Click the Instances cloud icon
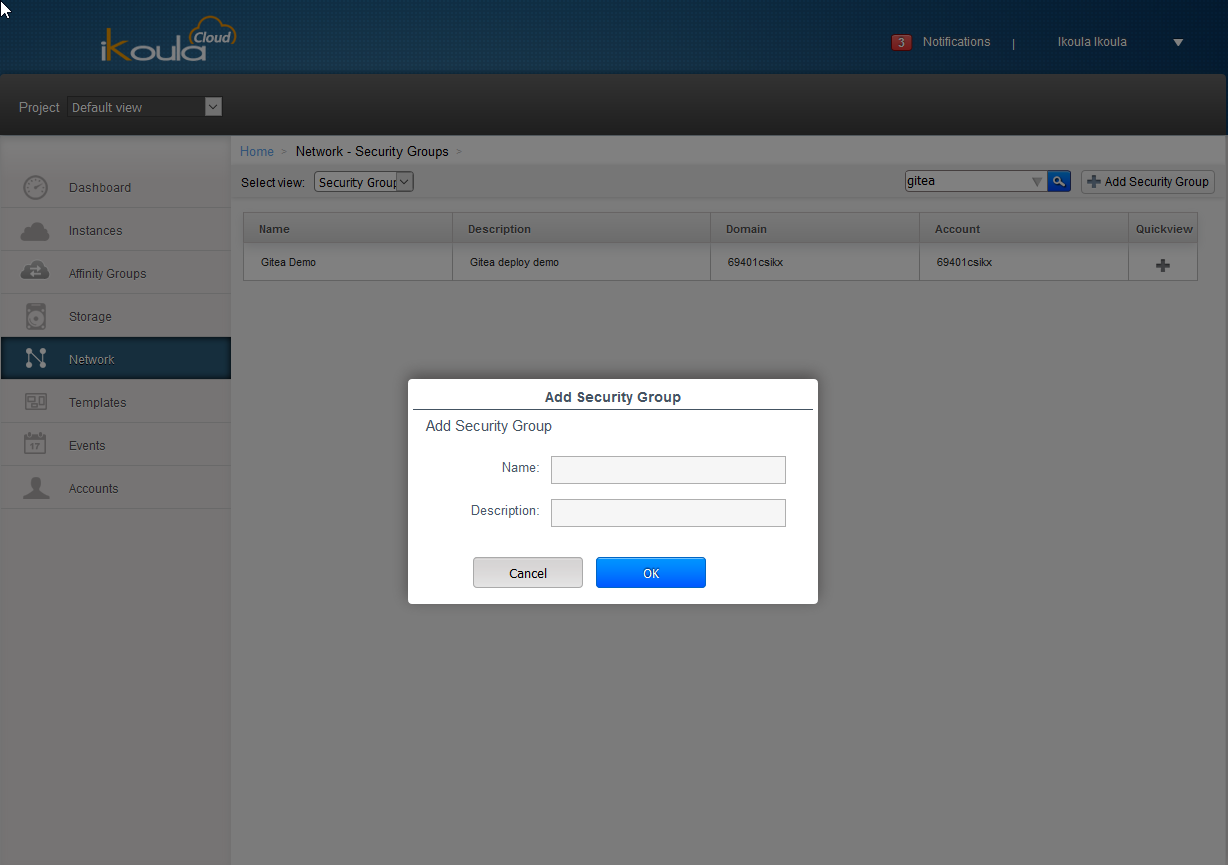1228x865 pixels. tap(35, 231)
